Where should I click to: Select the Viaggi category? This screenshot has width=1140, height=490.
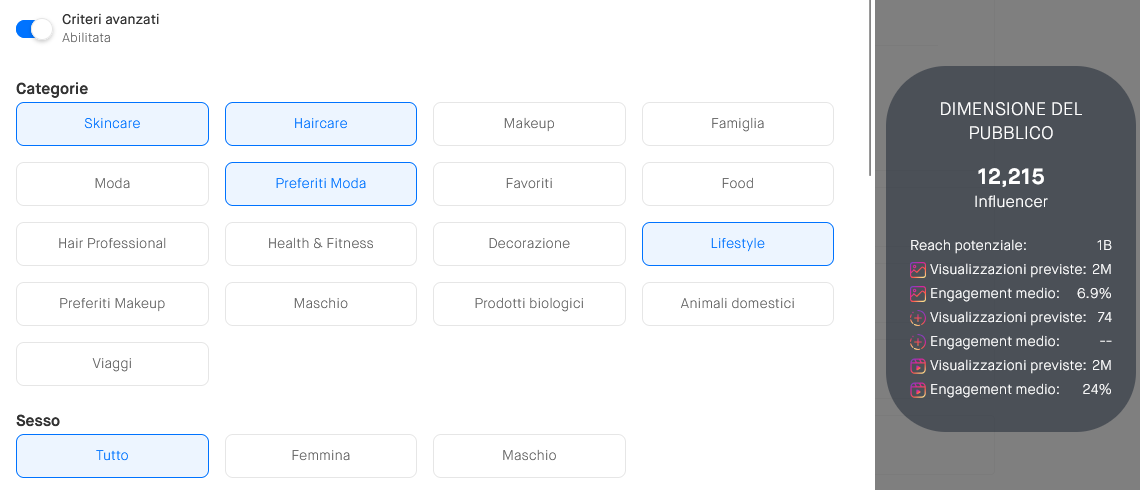click(112, 364)
